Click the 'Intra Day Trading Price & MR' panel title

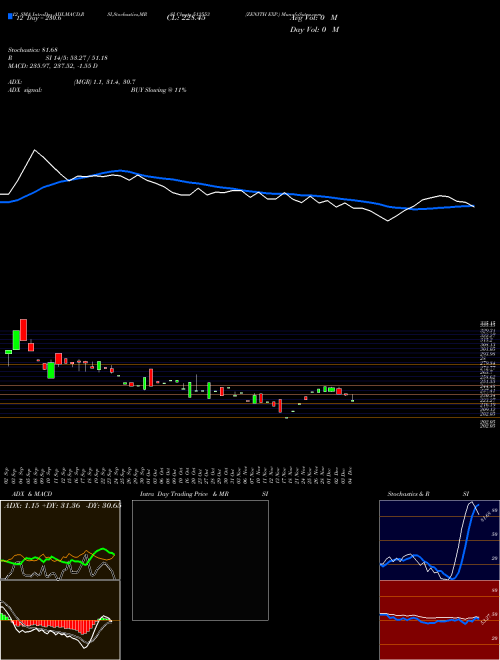click(184, 494)
